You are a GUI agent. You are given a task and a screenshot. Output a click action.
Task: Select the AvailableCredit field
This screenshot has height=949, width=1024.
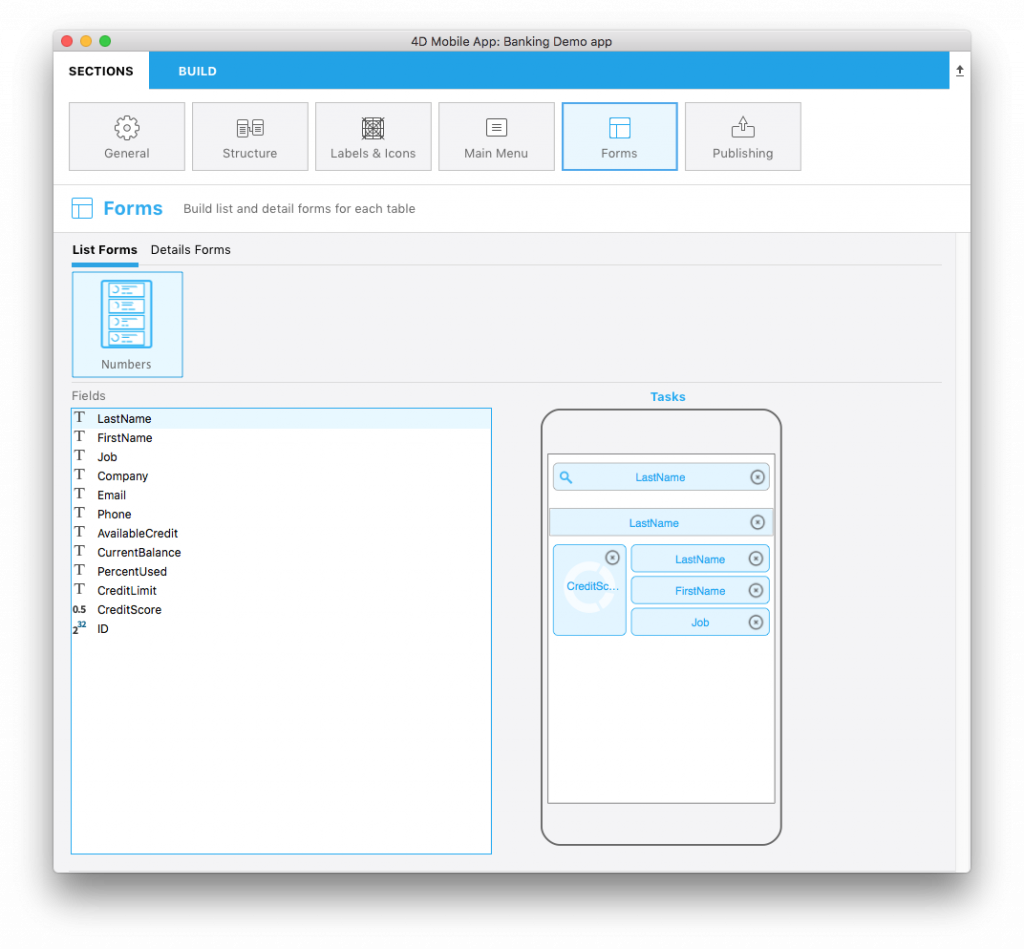tap(281, 533)
